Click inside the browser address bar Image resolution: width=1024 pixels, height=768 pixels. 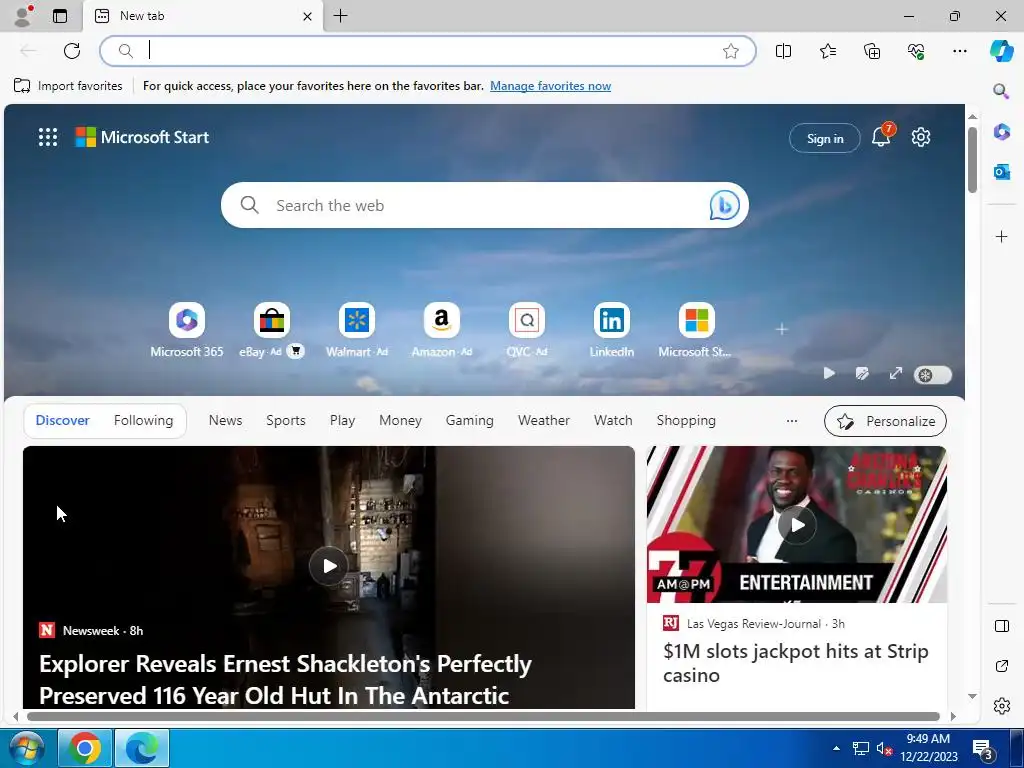tap(428, 51)
